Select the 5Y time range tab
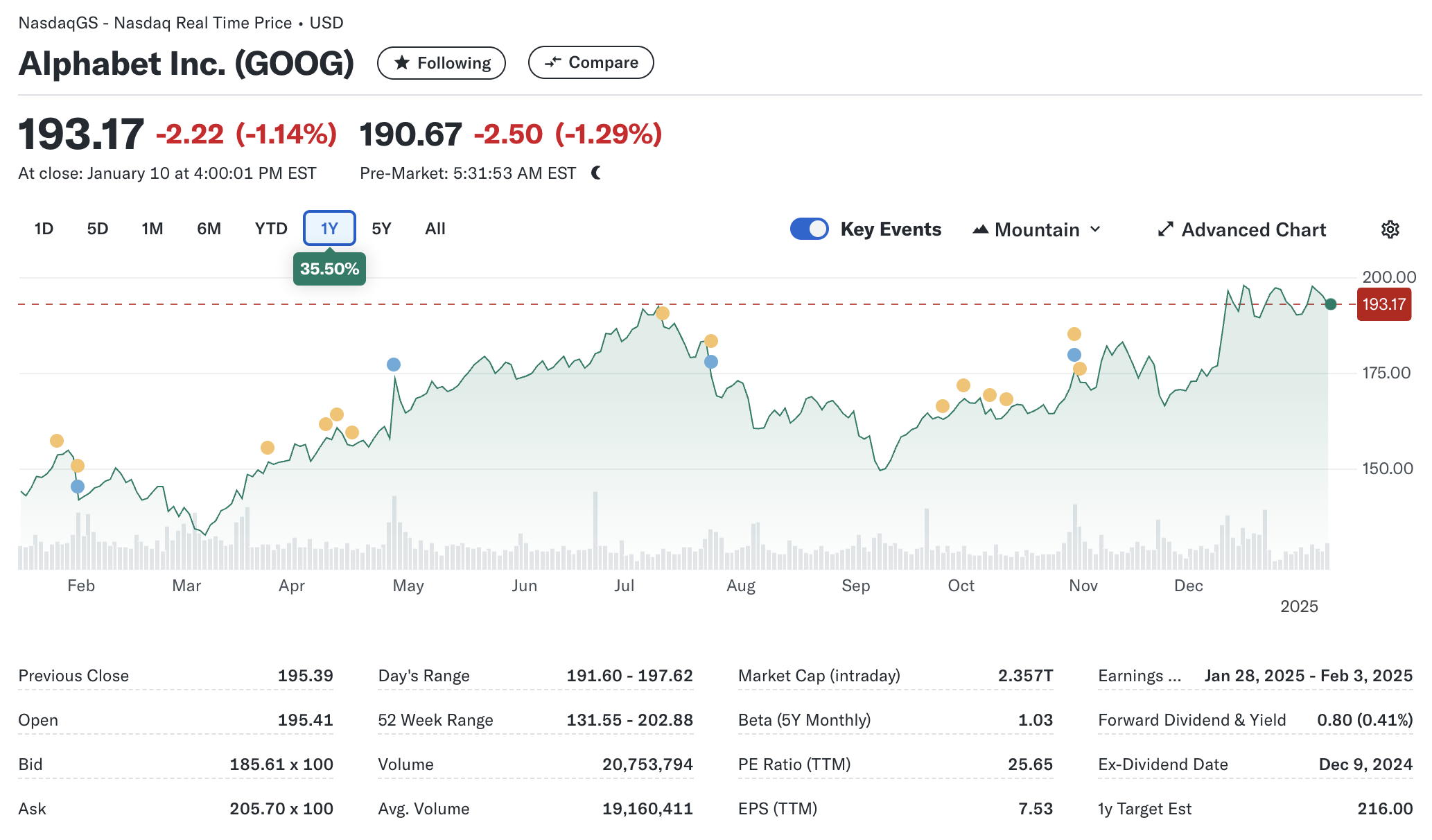 click(x=381, y=229)
